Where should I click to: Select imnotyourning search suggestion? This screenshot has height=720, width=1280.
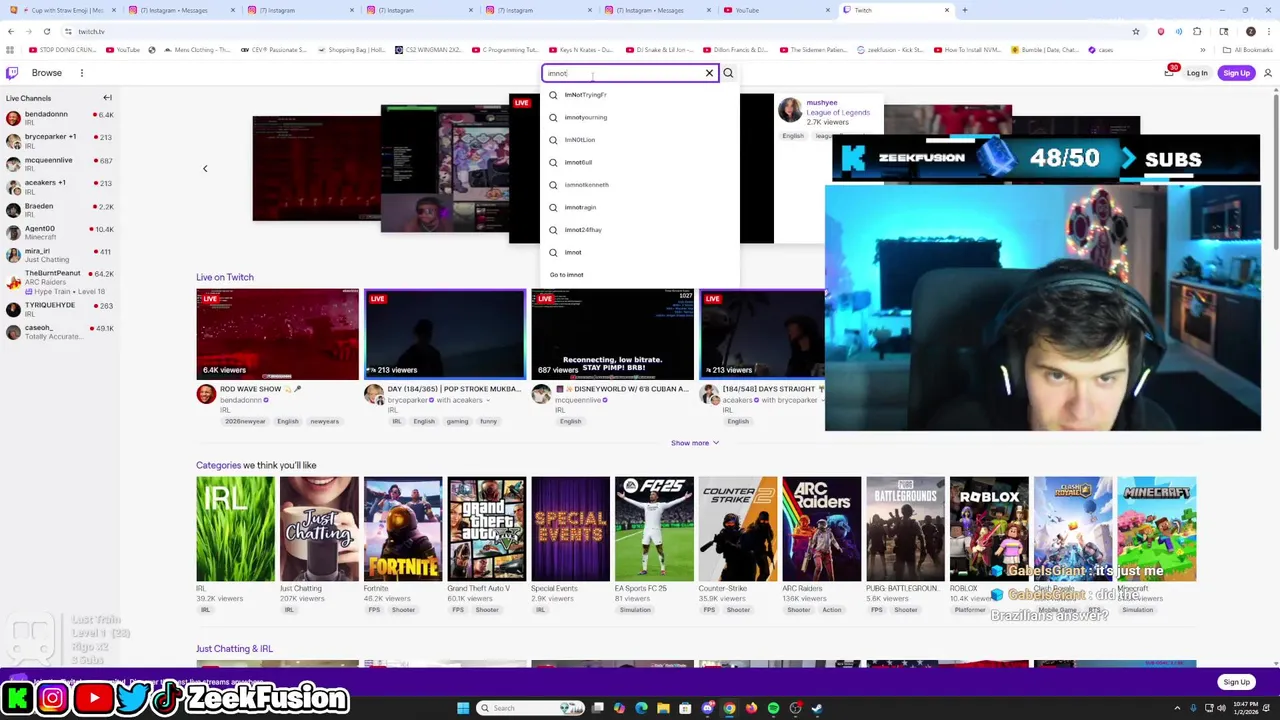pyautogui.click(x=640, y=117)
